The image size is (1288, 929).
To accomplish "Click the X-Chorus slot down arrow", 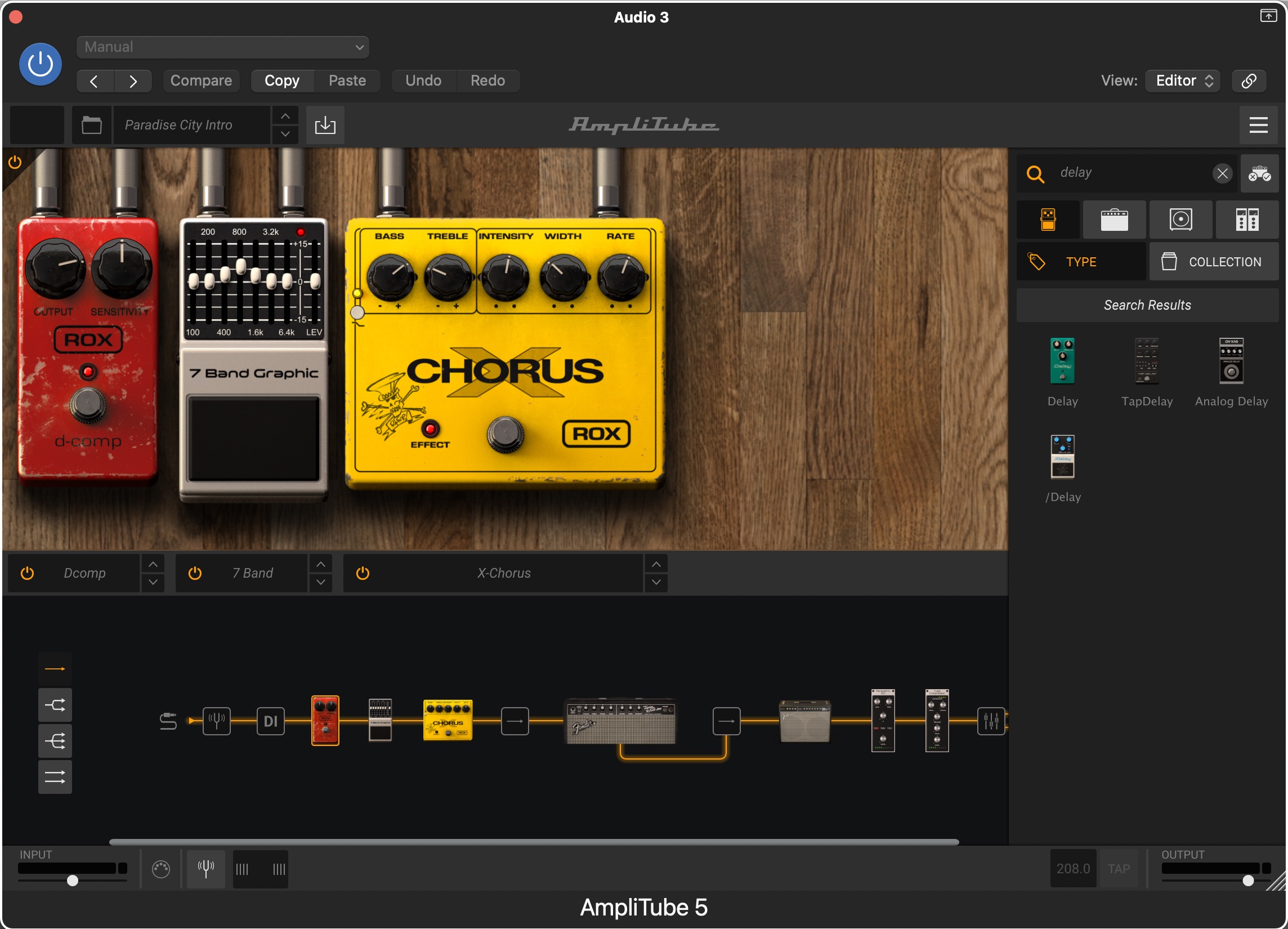I will pos(656,583).
